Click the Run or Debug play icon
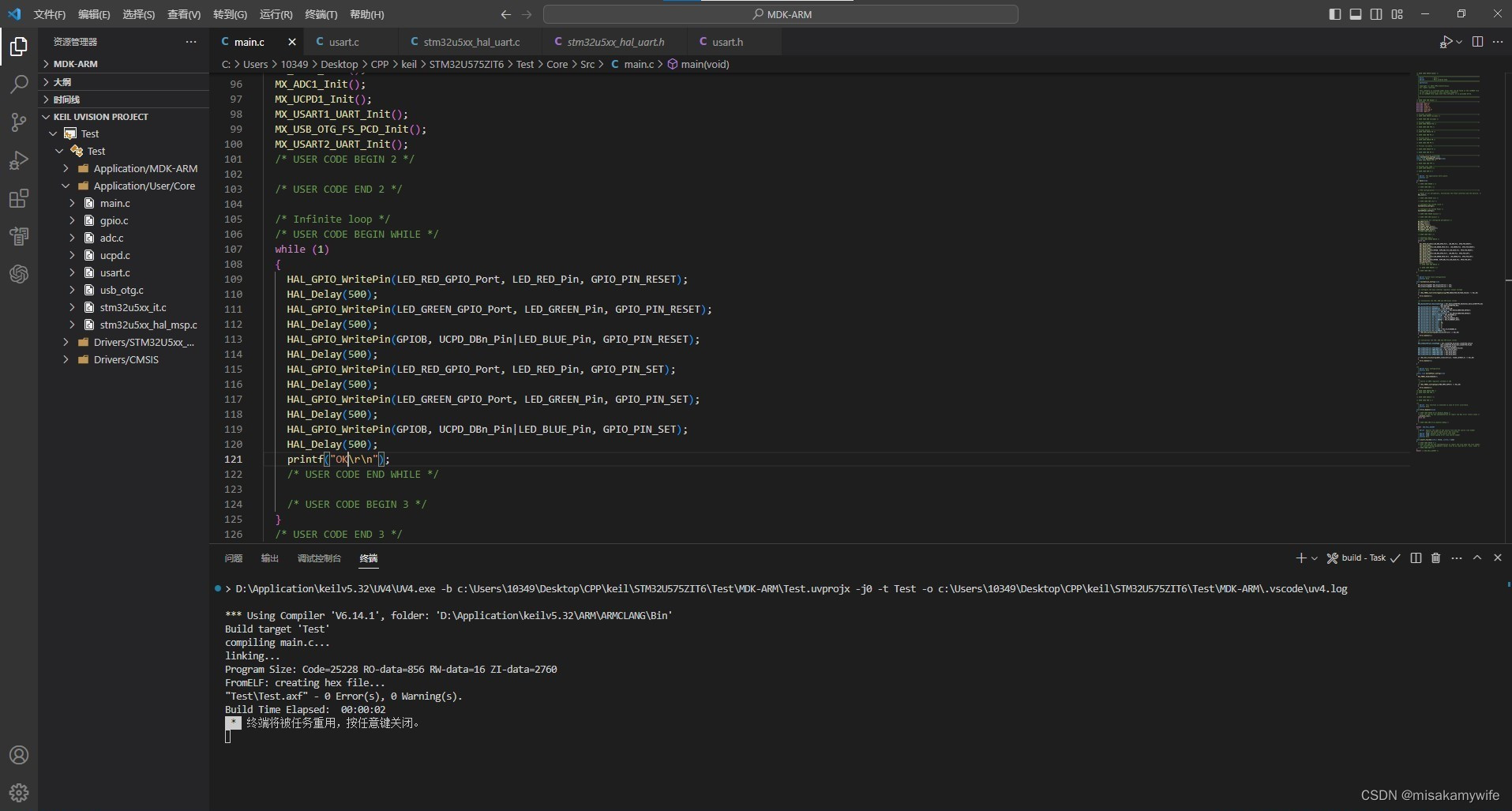The image size is (1512, 811). click(1446, 42)
